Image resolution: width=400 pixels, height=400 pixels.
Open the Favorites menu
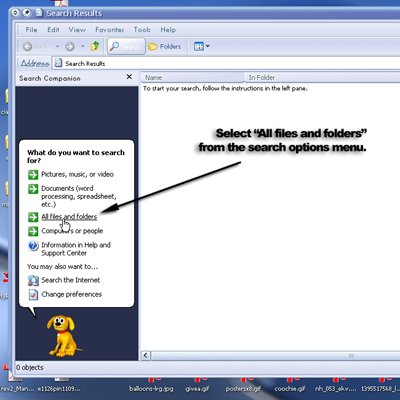(109, 30)
